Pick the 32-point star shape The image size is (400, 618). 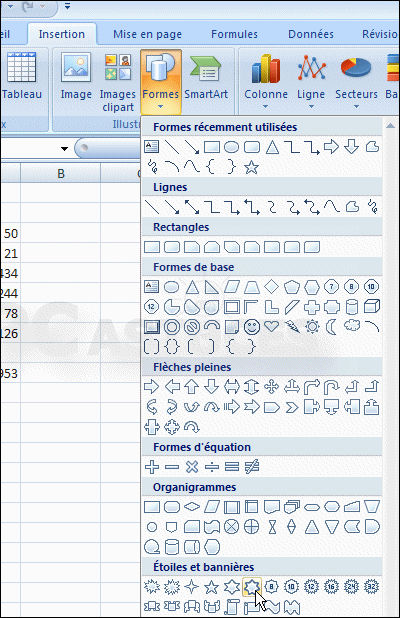371,587
